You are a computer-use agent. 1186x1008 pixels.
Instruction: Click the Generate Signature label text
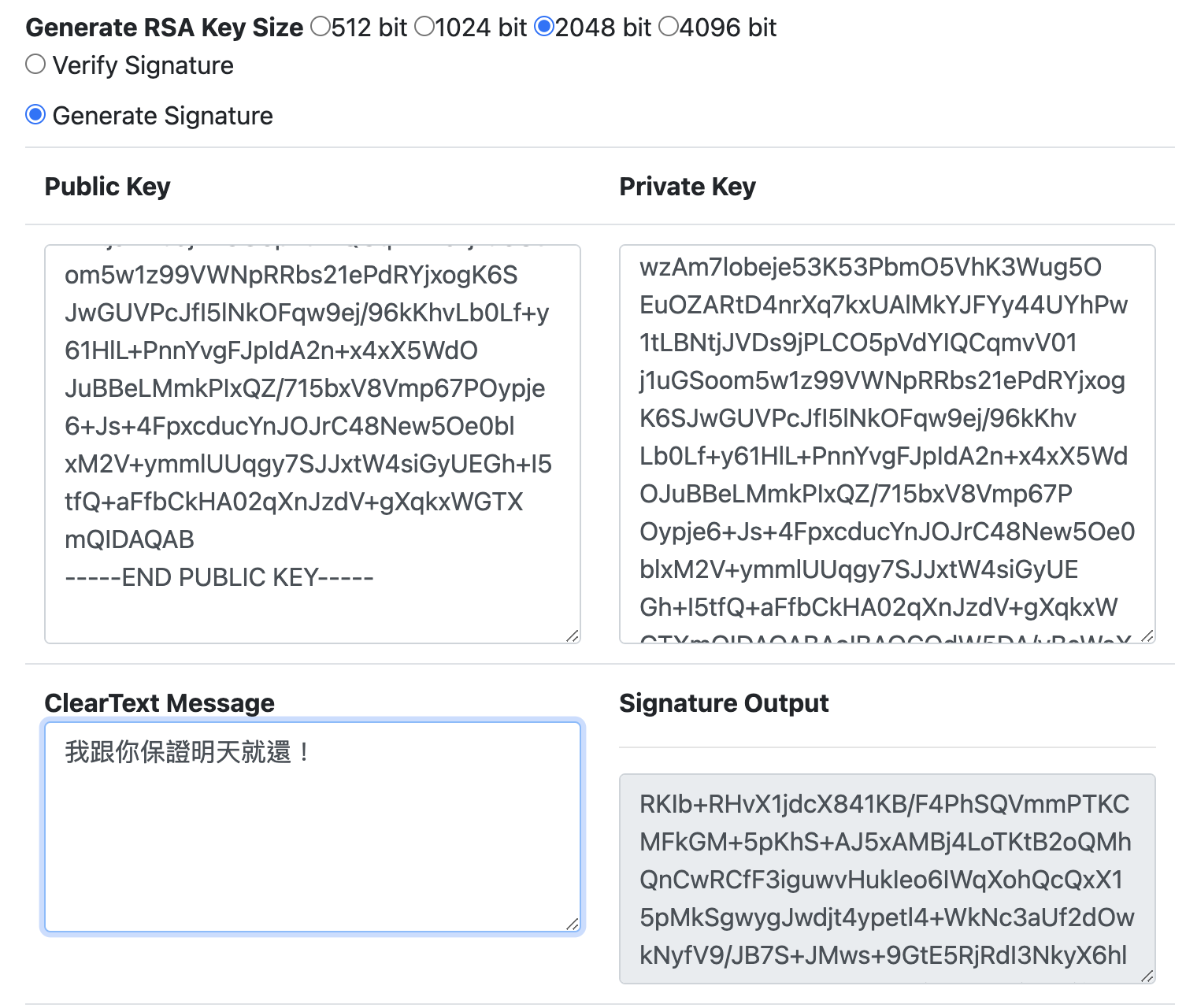[x=163, y=116]
